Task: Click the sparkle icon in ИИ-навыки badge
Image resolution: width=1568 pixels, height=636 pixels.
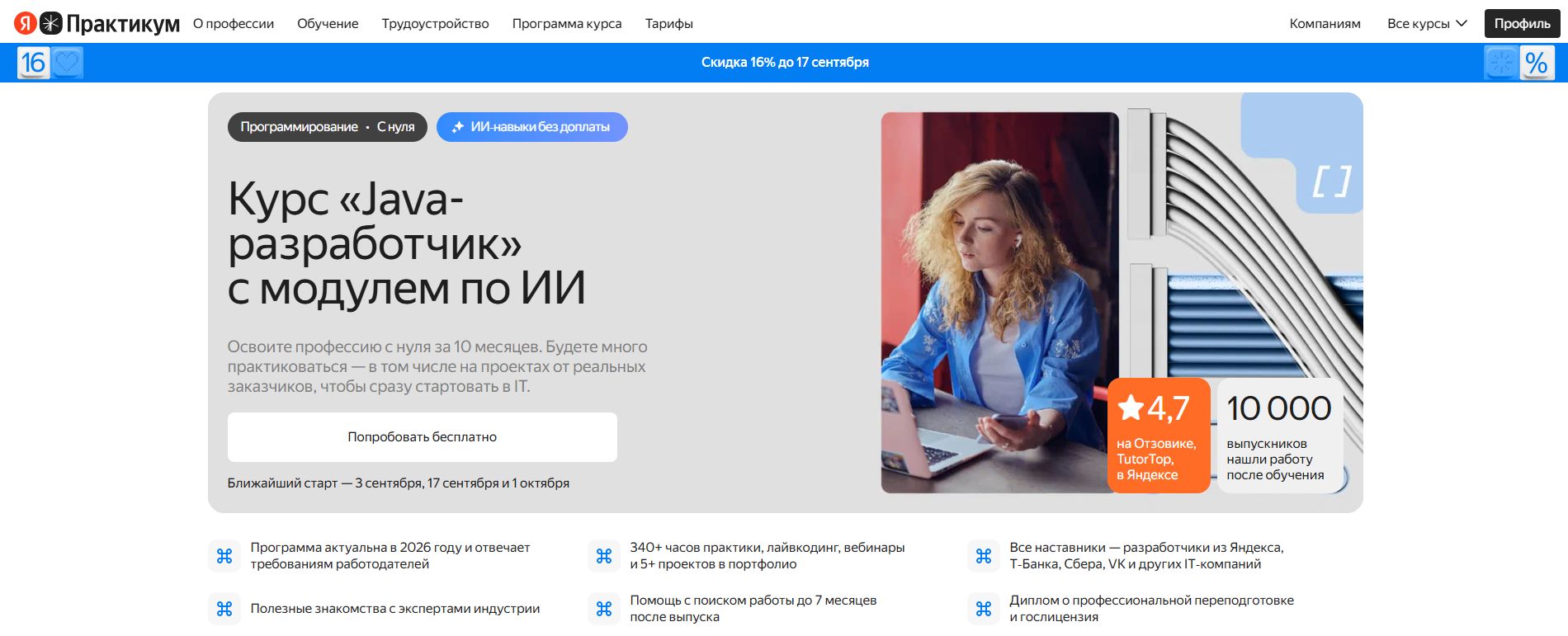Action: pyautogui.click(x=457, y=127)
